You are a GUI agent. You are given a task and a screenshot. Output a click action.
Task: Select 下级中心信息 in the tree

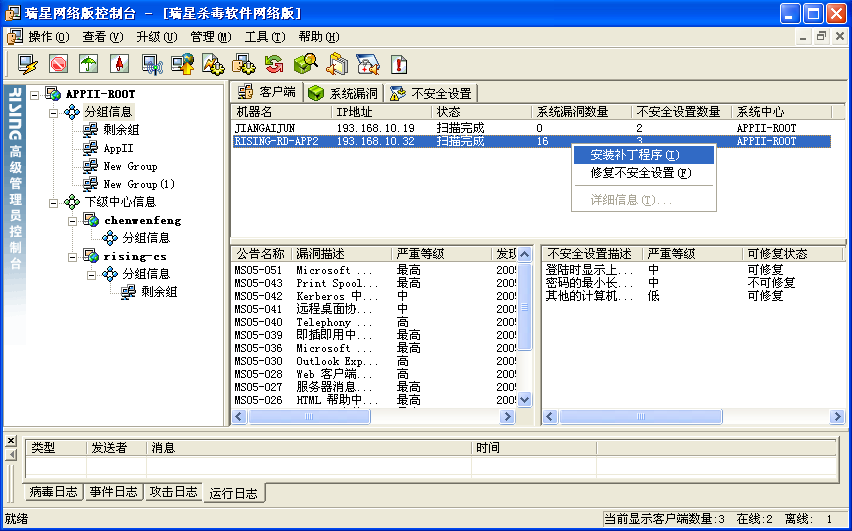point(120,202)
